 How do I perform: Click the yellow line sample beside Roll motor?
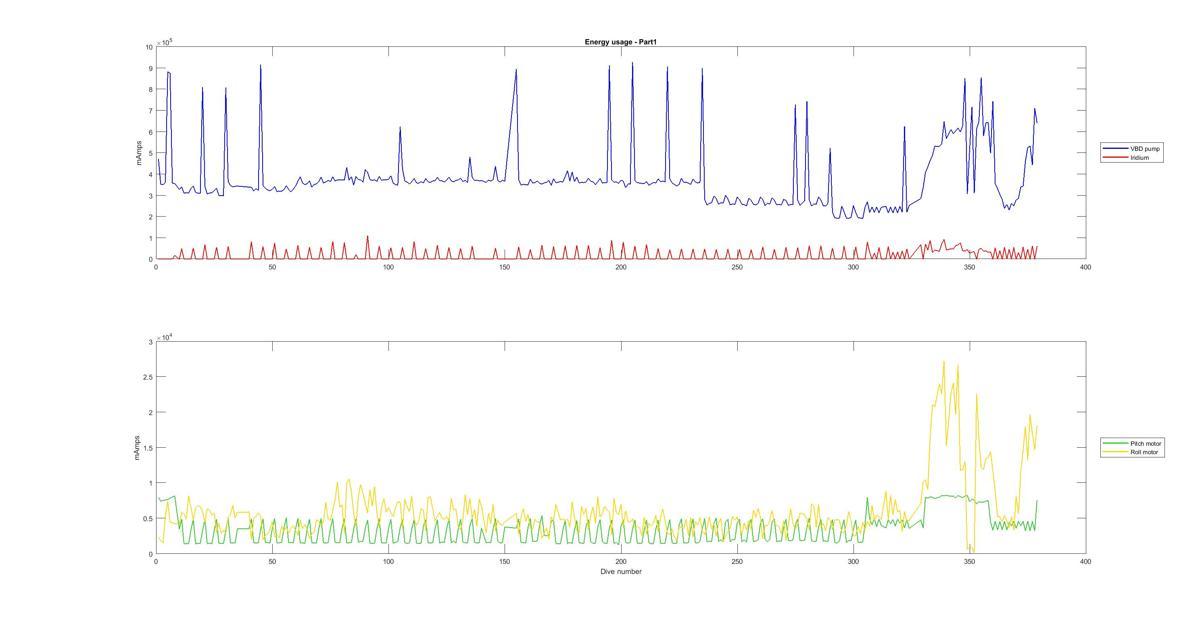pos(1116,452)
